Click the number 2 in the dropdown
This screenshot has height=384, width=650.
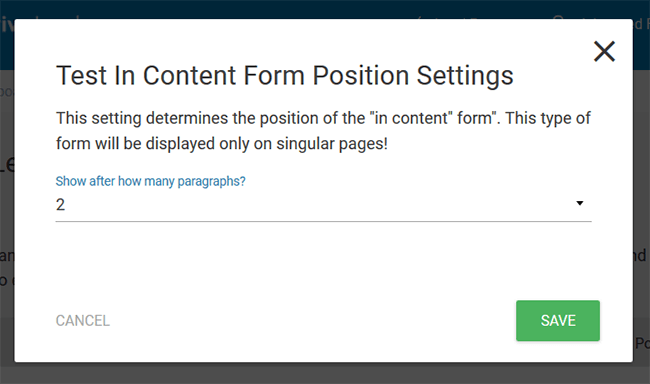click(x=61, y=204)
